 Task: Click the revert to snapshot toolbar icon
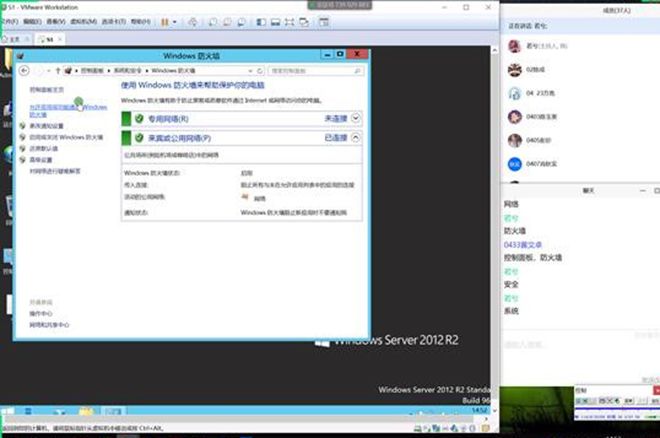(x=227, y=22)
